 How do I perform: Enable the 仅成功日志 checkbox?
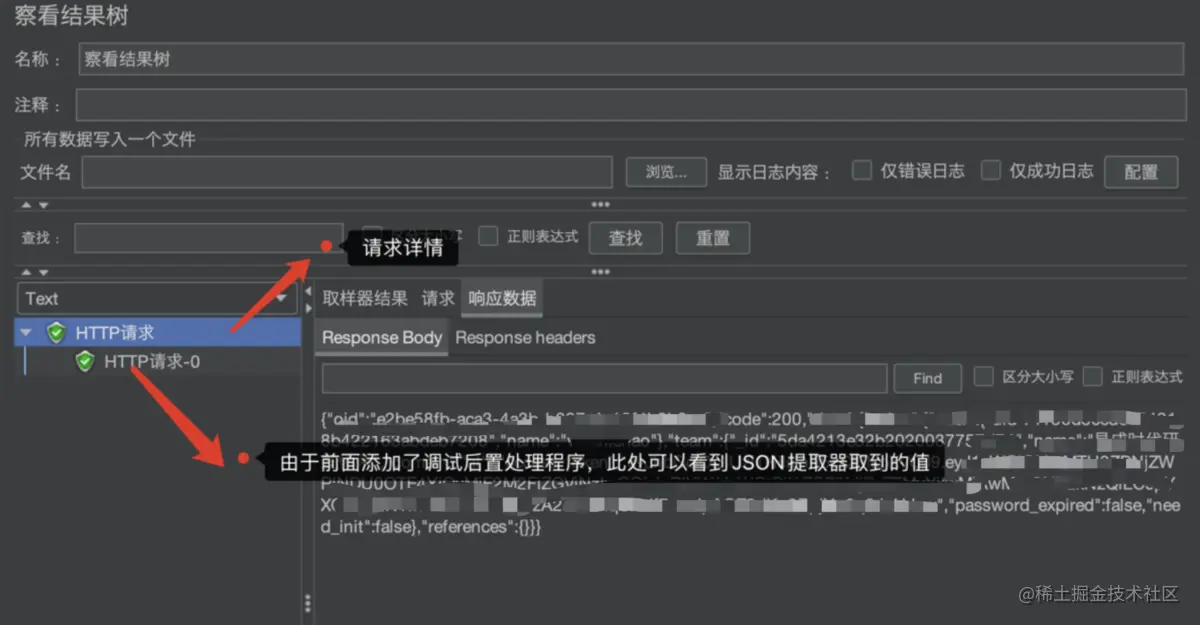pyautogui.click(x=990, y=170)
